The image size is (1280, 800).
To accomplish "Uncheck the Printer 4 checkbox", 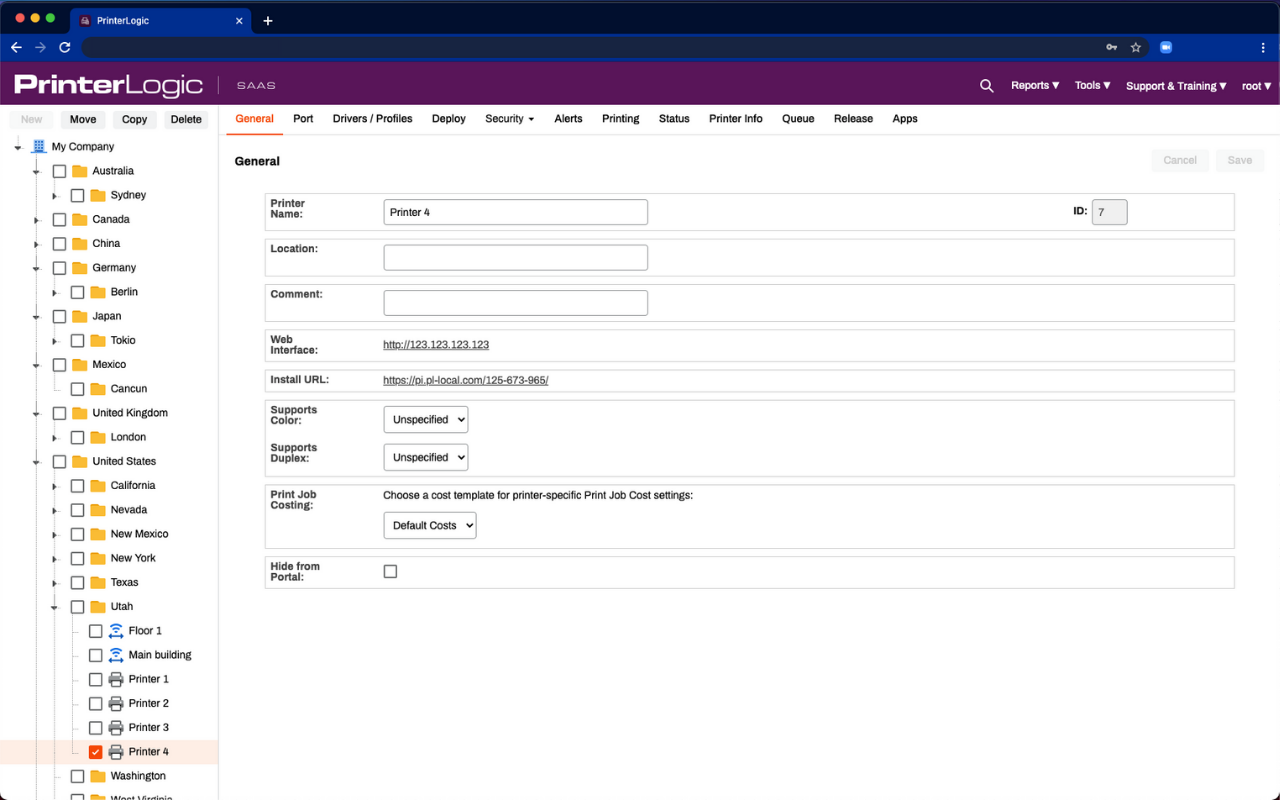I will pyautogui.click(x=95, y=751).
